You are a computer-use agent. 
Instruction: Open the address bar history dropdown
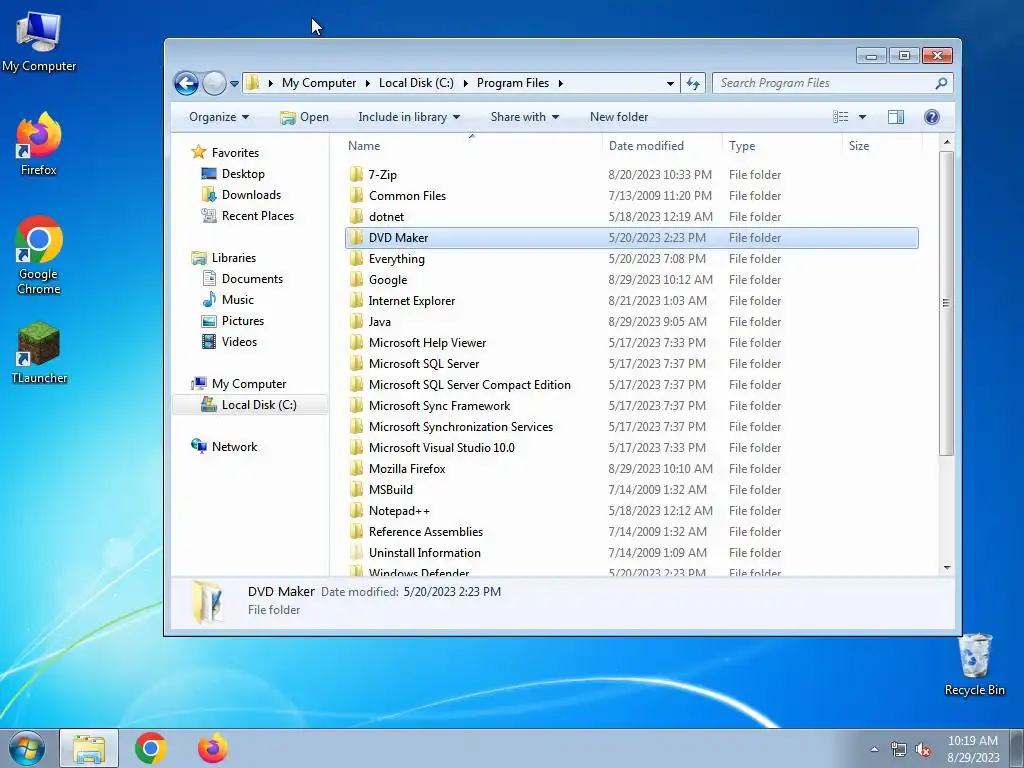coord(670,84)
